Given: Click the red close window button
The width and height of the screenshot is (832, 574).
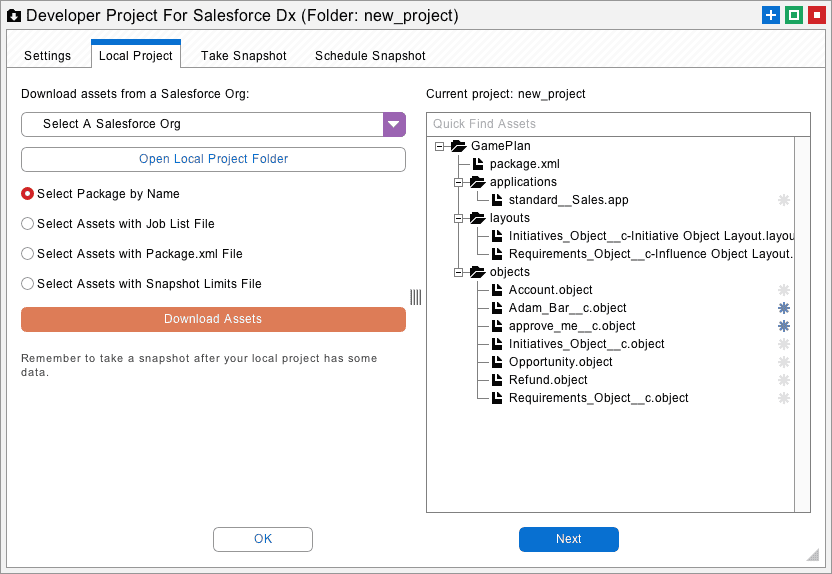Looking at the screenshot, I should pyautogui.click(x=816, y=15).
